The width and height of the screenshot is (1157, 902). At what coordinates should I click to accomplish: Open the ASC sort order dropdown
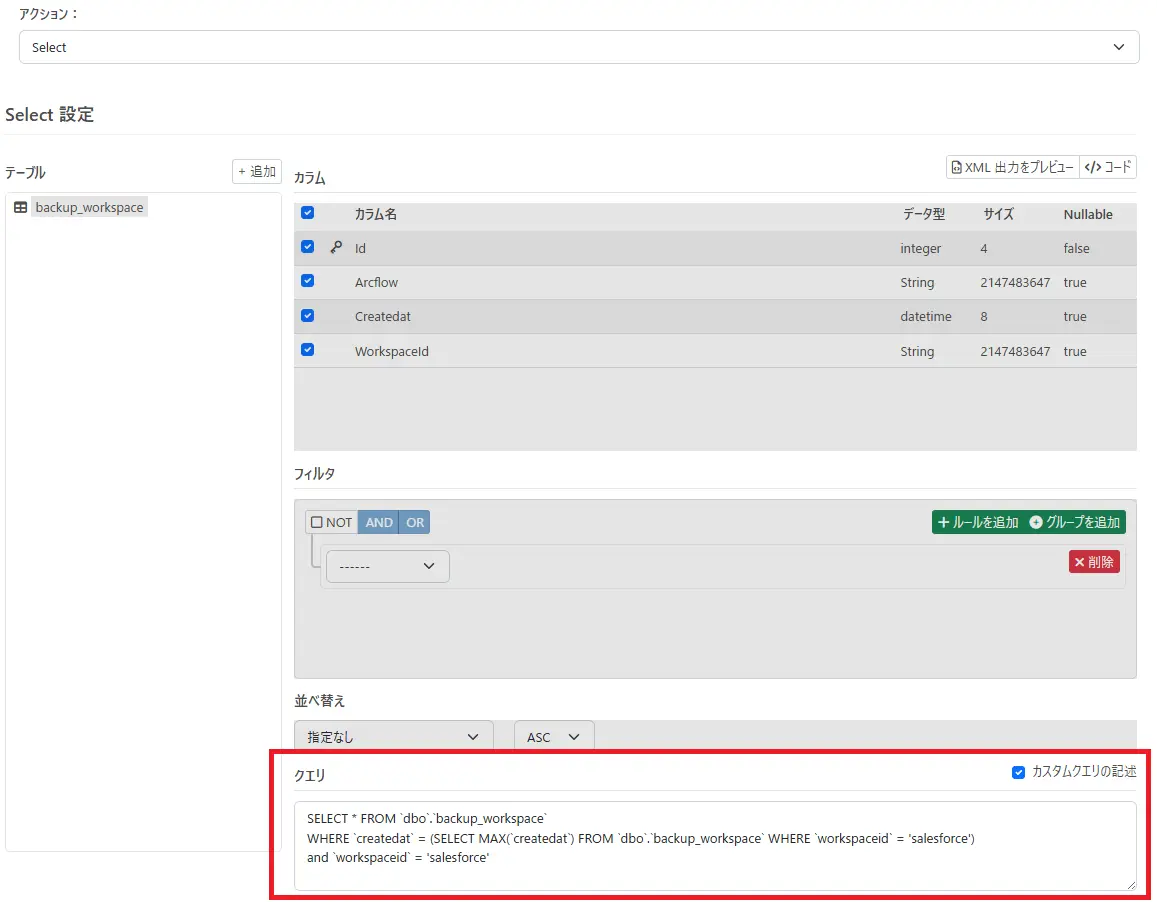tap(553, 737)
